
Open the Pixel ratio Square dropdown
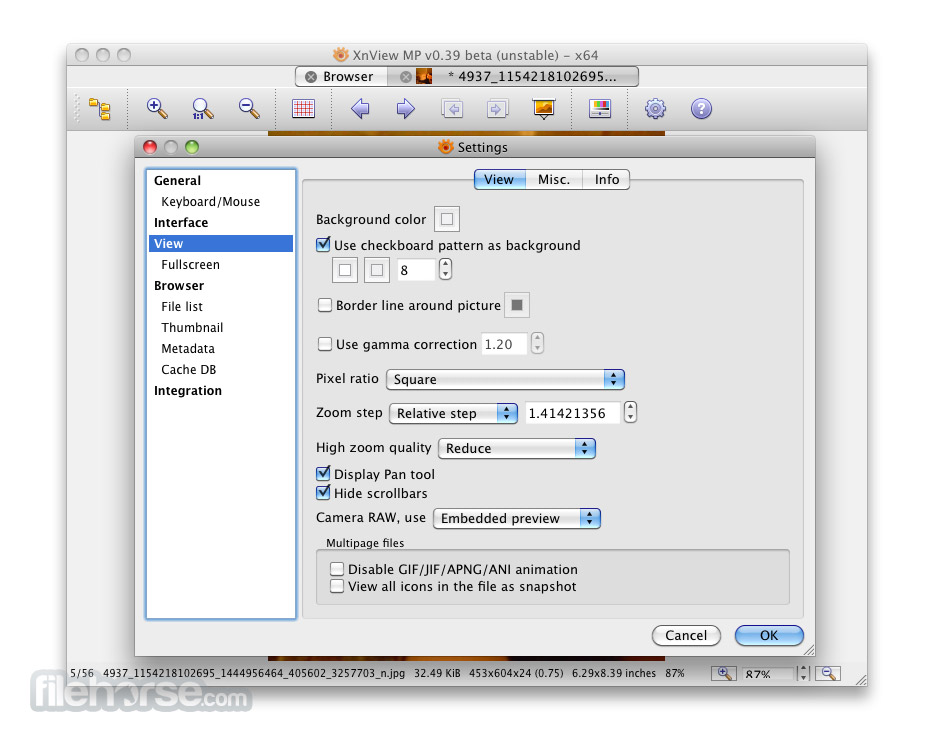tap(505, 379)
